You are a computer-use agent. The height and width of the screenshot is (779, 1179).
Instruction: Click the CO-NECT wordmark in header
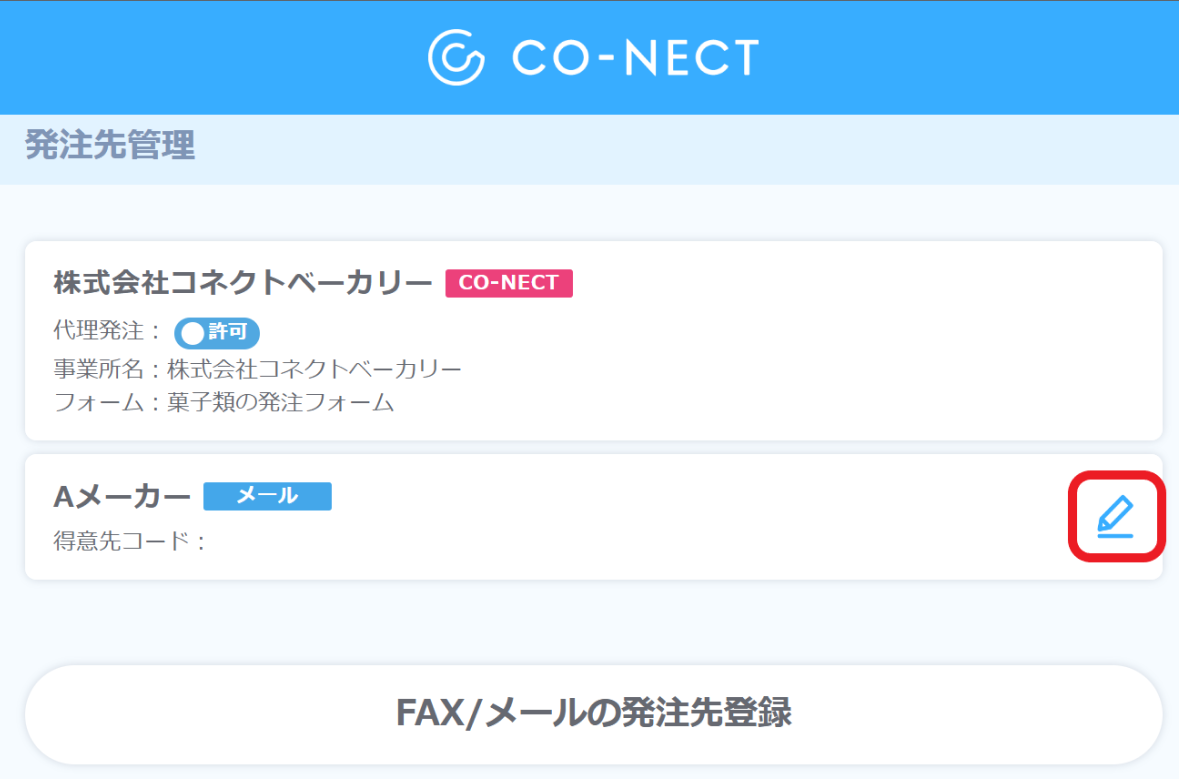coord(635,58)
